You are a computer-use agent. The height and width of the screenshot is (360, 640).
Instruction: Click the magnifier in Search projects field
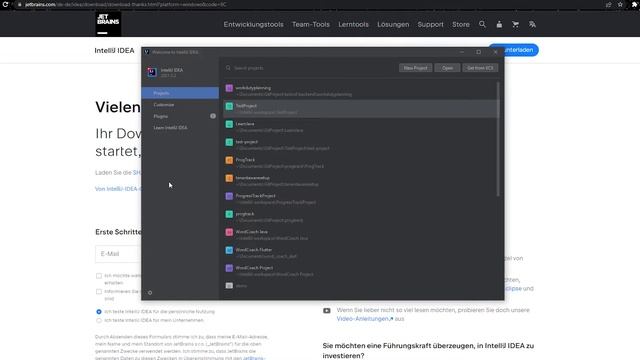click(x=228, y=68)
